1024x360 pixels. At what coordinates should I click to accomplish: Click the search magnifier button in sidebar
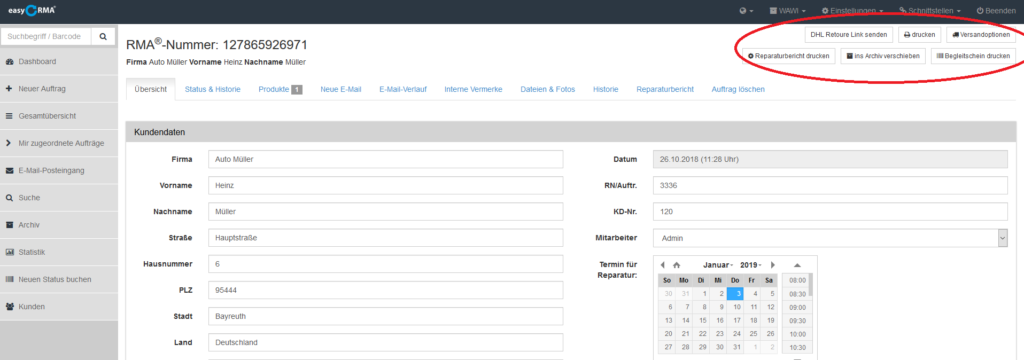point(103,37)
